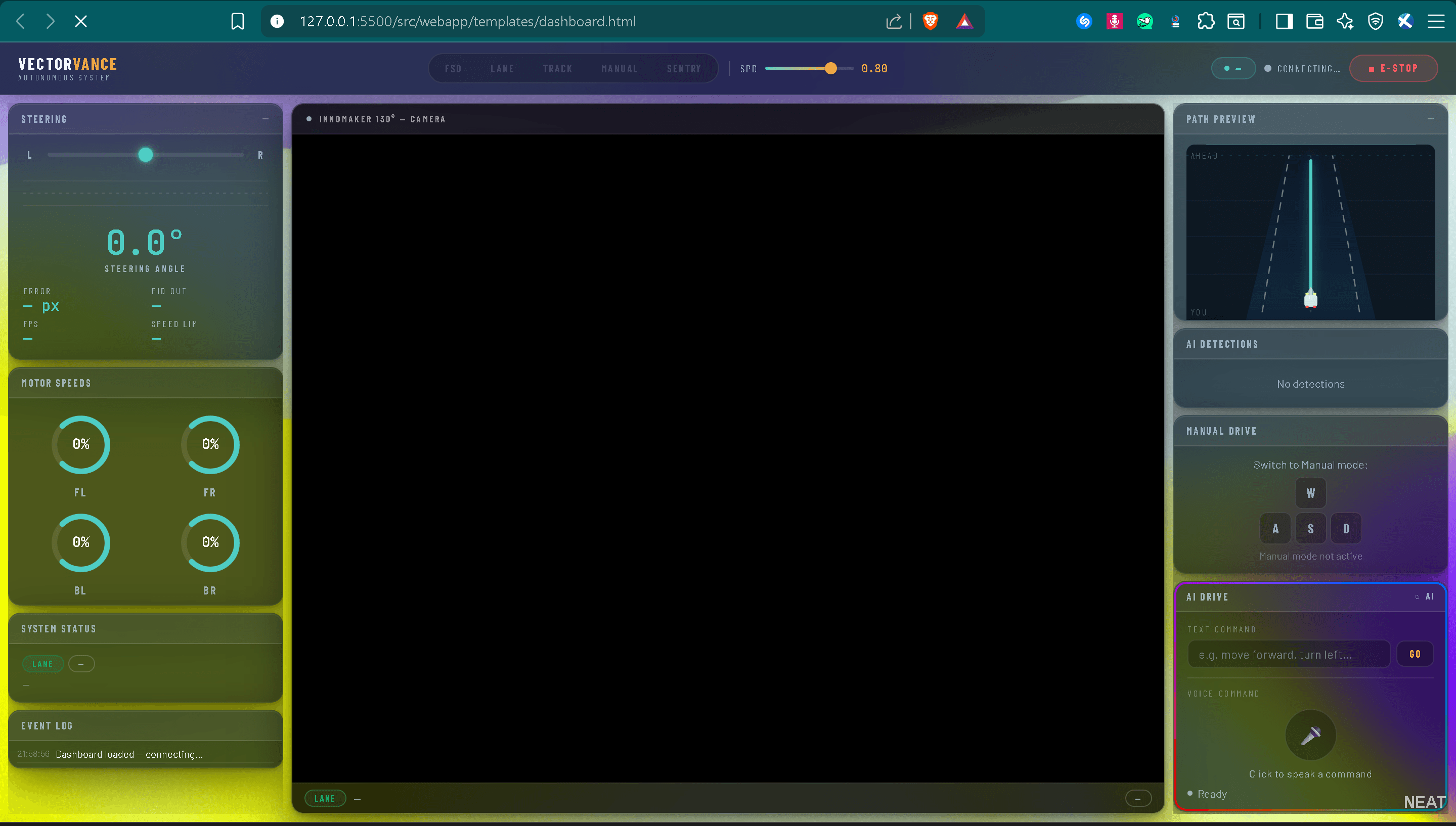The image size is (1456, 826).
Task: Click the bookmark icon in address bar
Action: pos(237,22)
